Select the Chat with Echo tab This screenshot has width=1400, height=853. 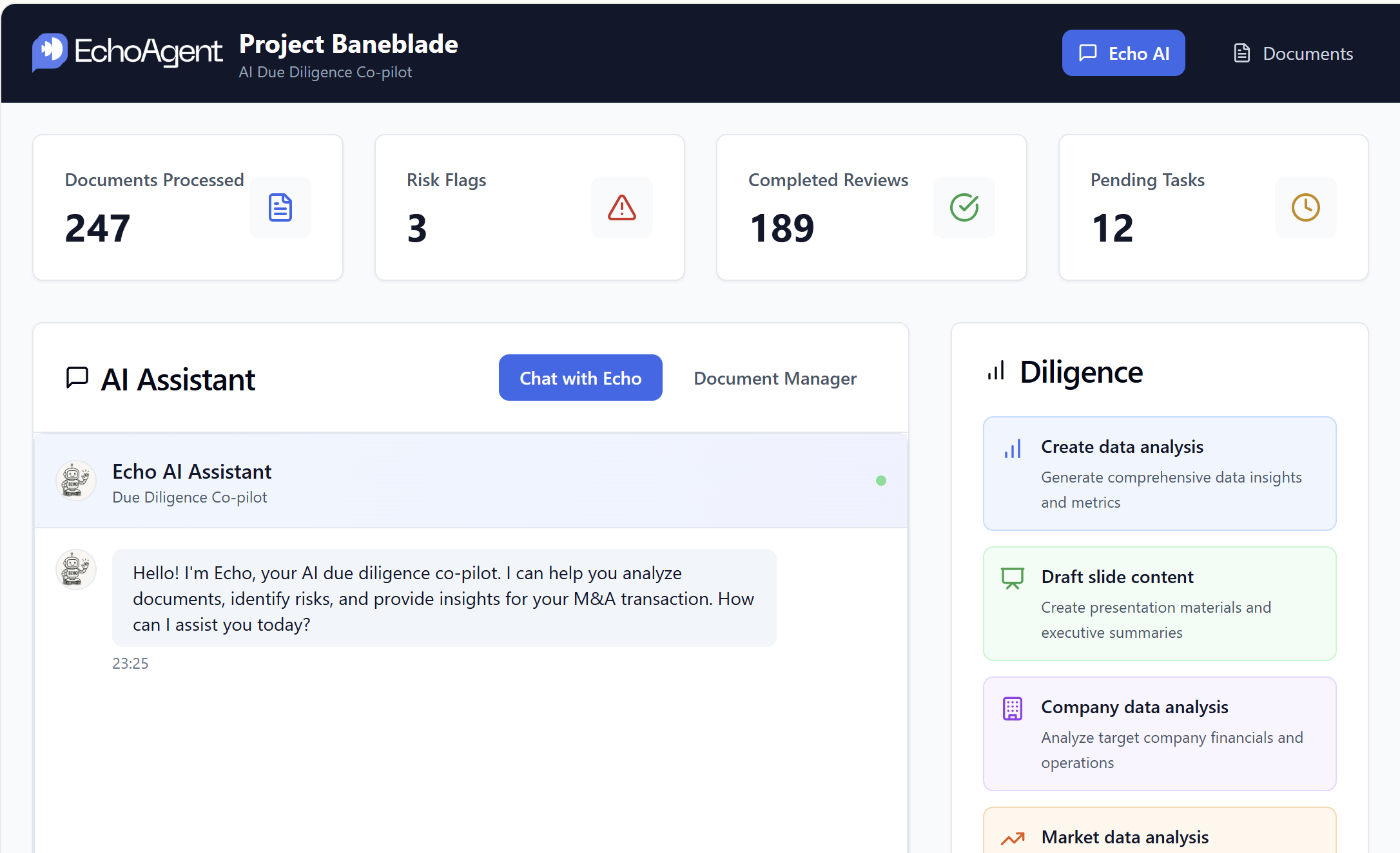581,378
